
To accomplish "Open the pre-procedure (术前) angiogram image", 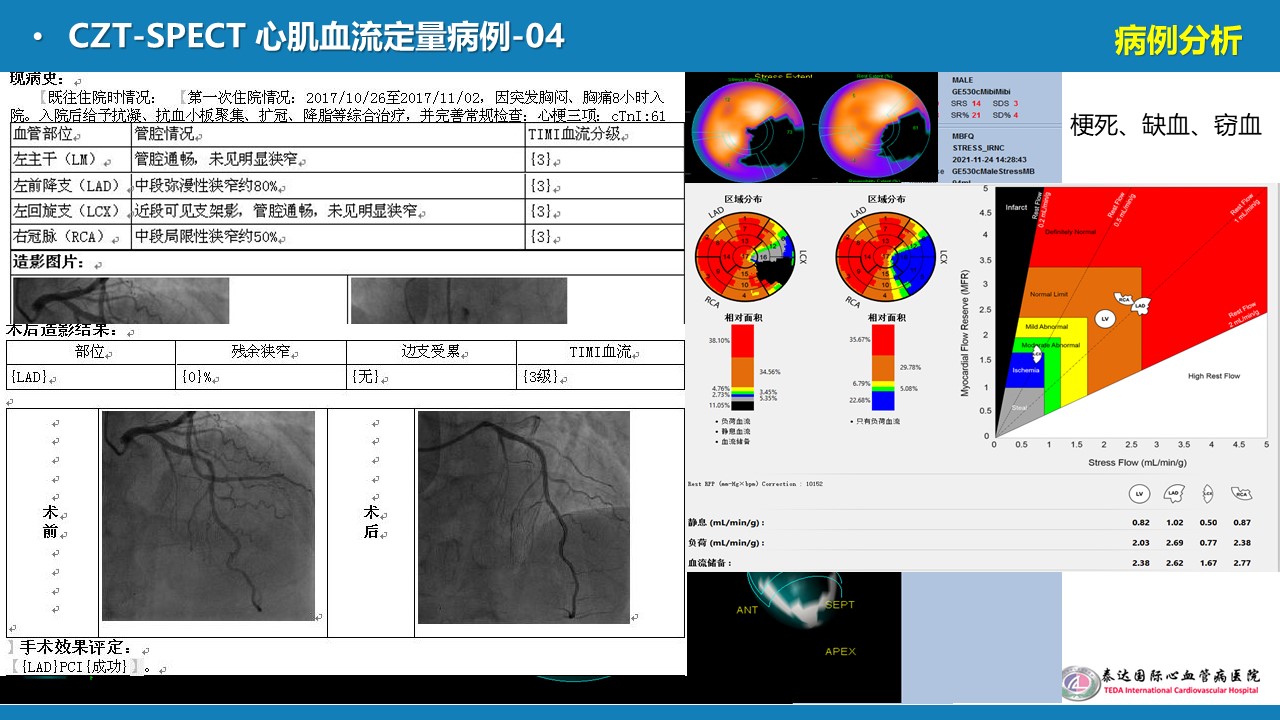I will [208, 515].
